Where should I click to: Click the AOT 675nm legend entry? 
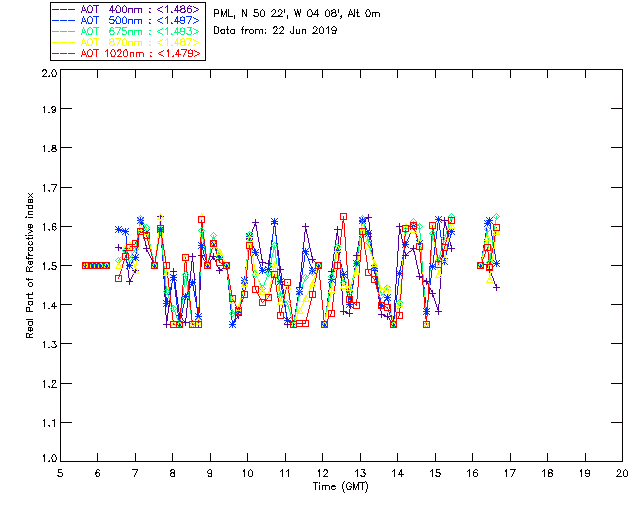pyautogui.click(x=127, y=31)
